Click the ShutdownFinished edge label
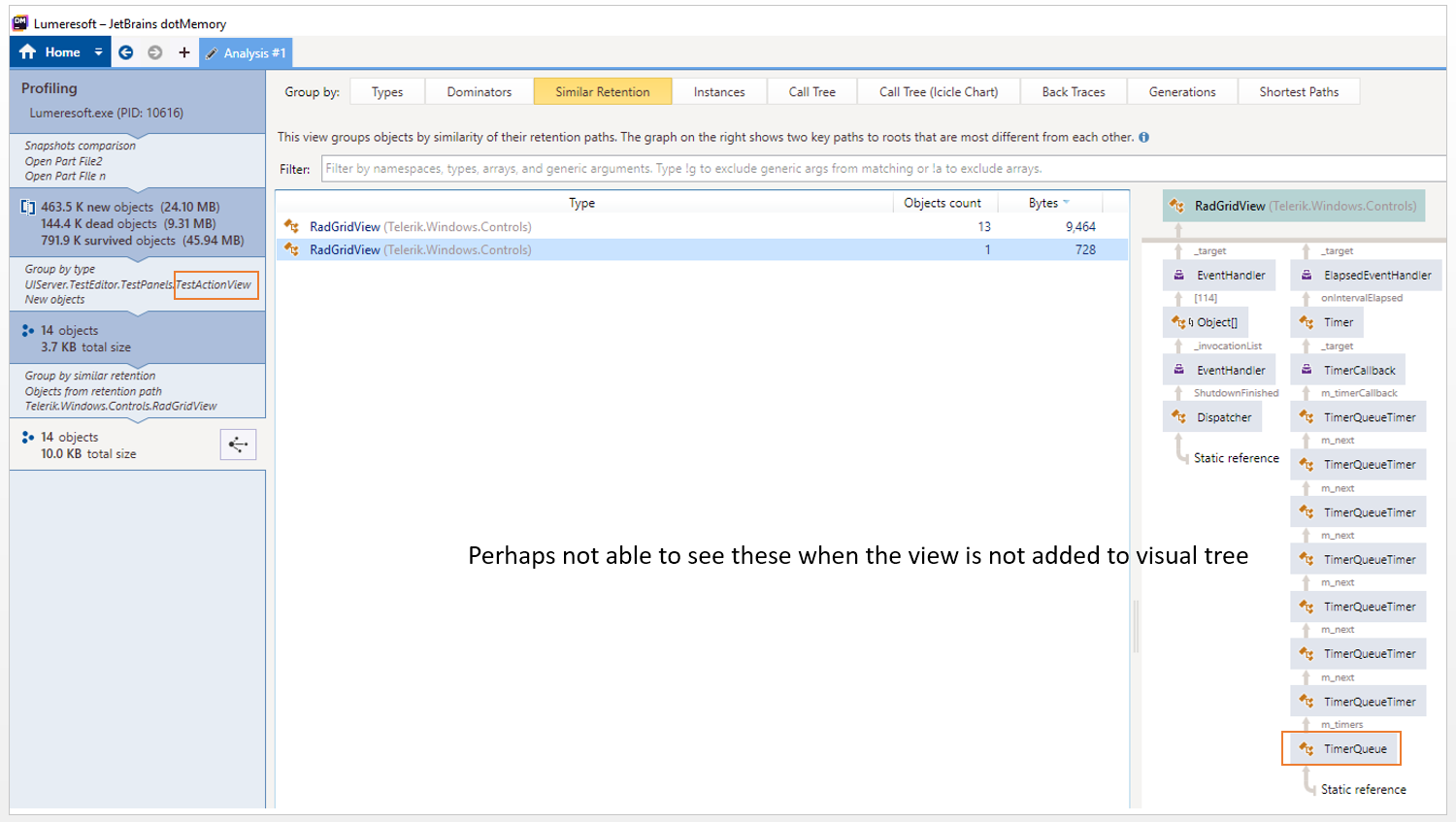This screenshot has width=1456, height=822. [1237, 393]
